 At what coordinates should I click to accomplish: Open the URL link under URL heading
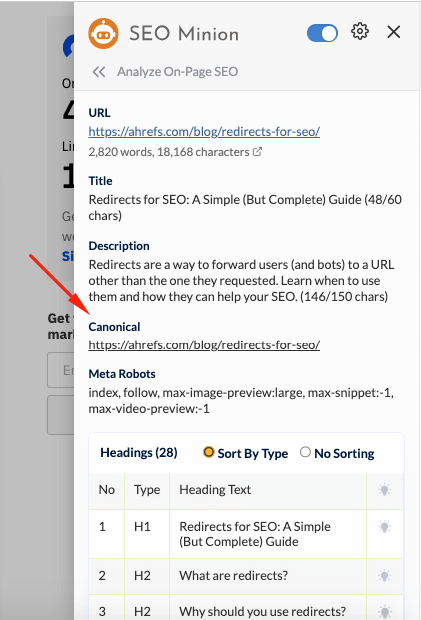204,131
